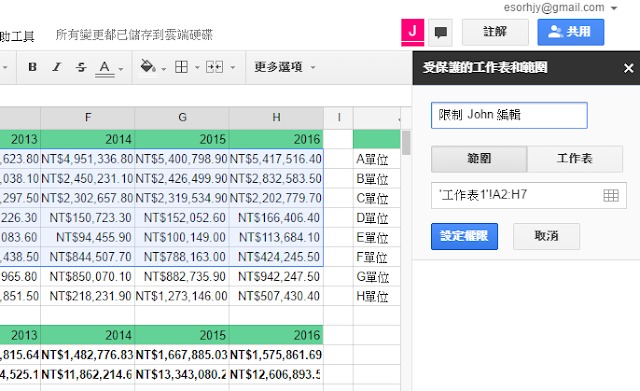This screenshot has height=391, width=640.
Task: Select cell NT$150,723.30
Action: click(88, 218)
